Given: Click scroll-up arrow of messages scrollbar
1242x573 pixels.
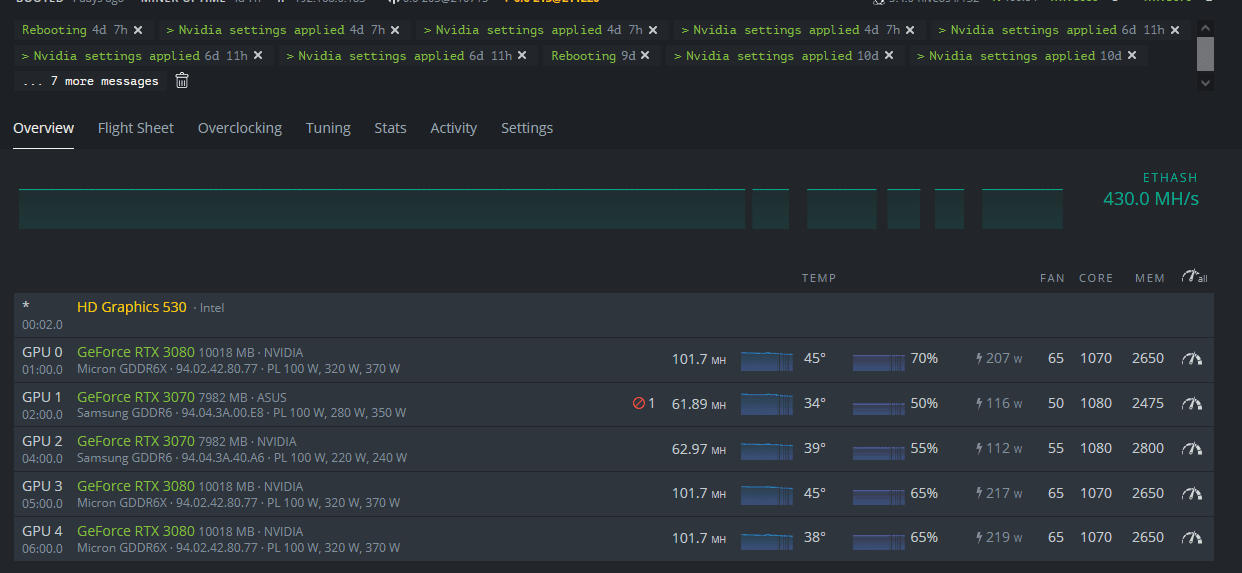Looking at the screenshot, I should point(1205,28).
